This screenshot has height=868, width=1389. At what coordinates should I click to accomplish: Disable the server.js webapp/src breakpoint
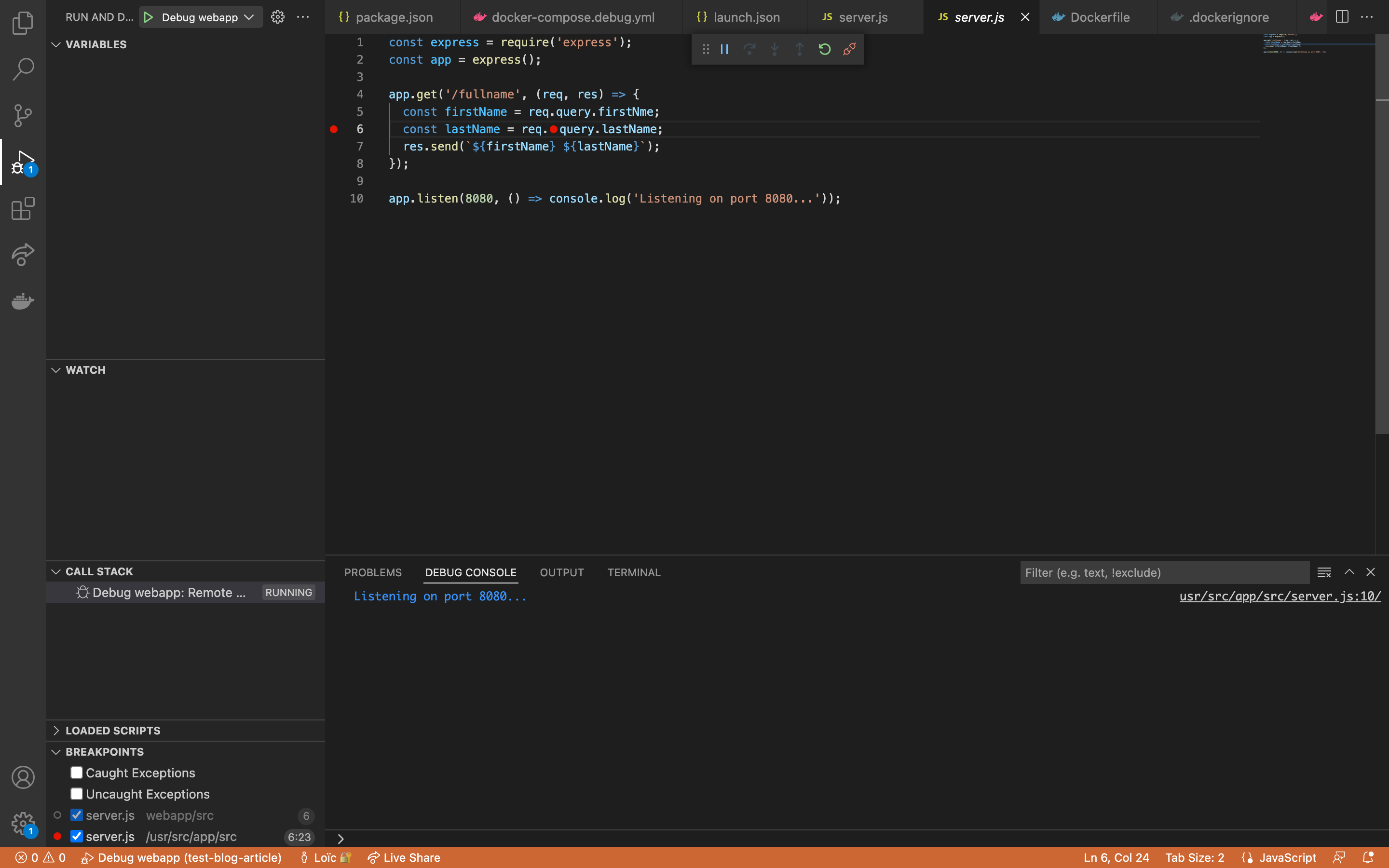76,814
